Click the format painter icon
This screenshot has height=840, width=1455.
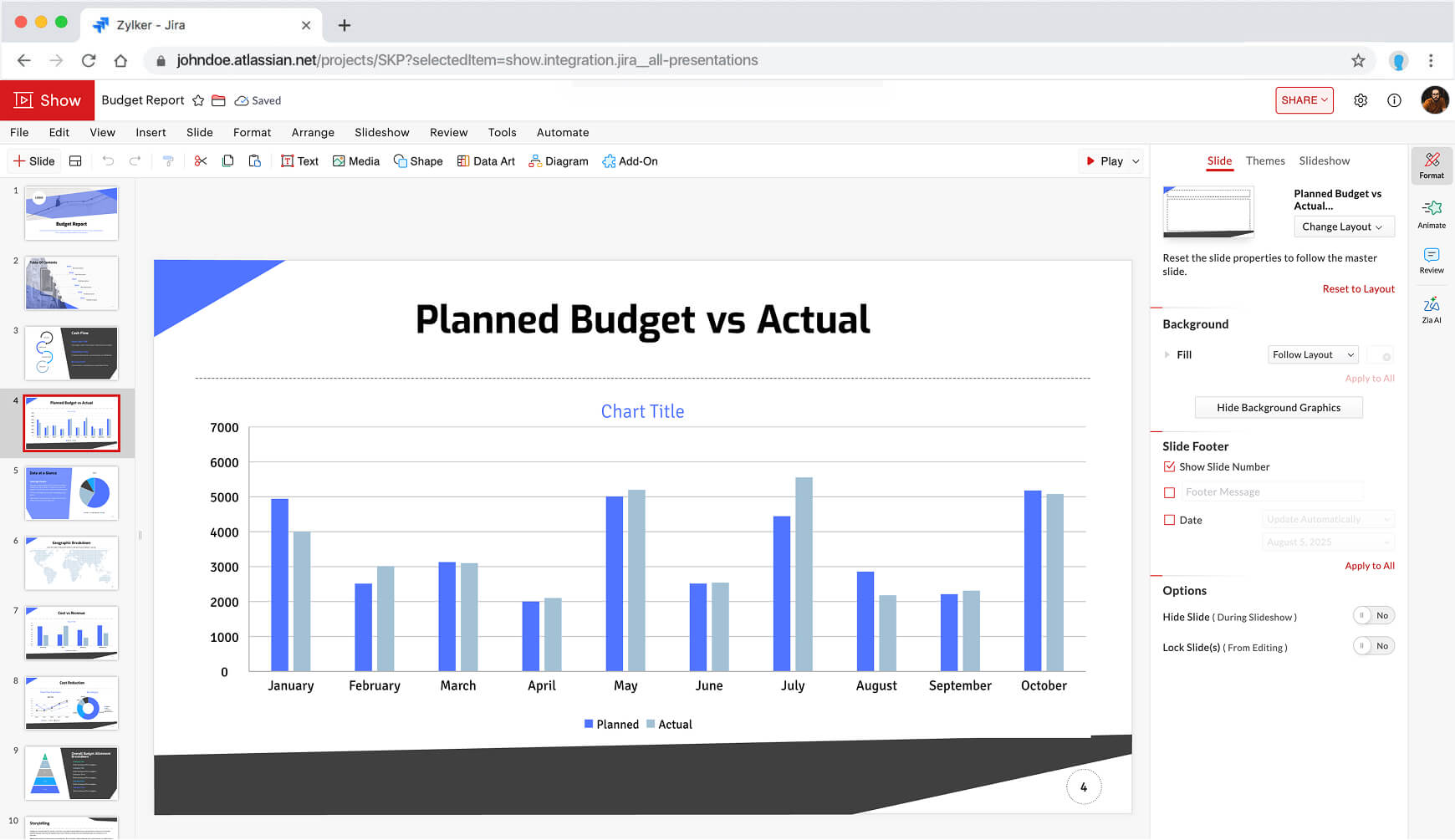click(168, 161)
